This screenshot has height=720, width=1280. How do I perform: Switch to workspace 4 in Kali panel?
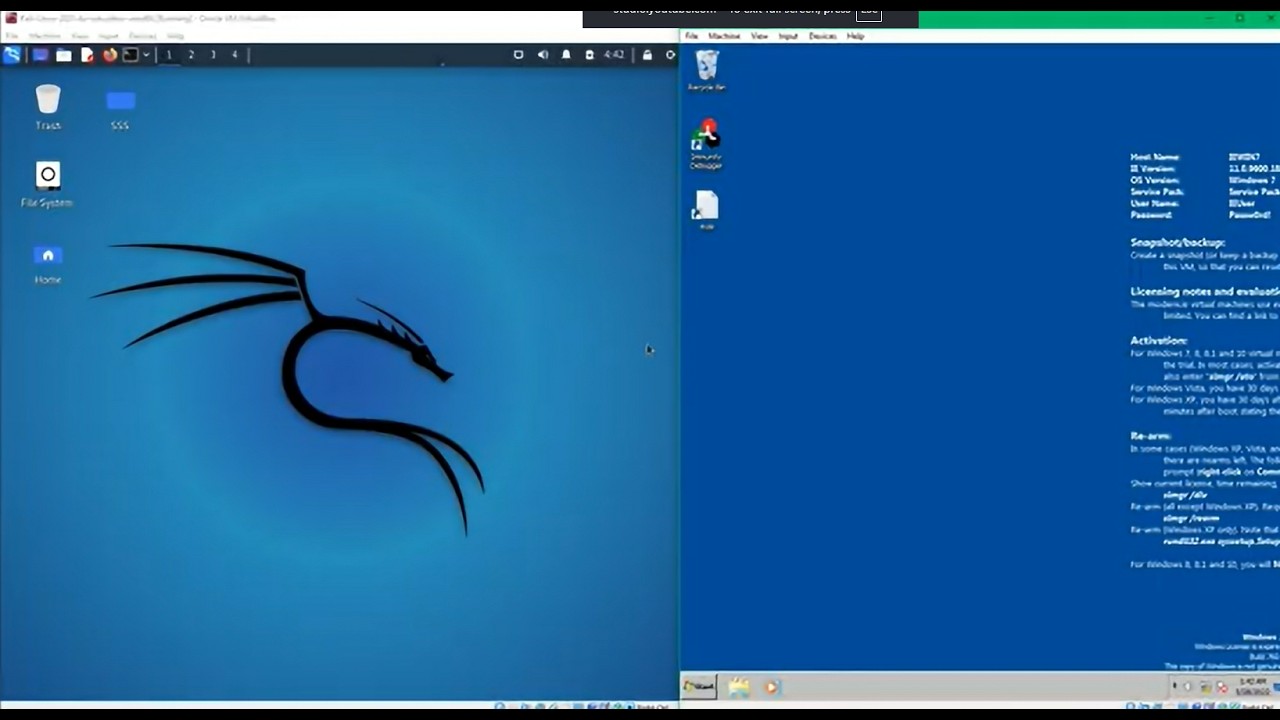coord(235,55)
